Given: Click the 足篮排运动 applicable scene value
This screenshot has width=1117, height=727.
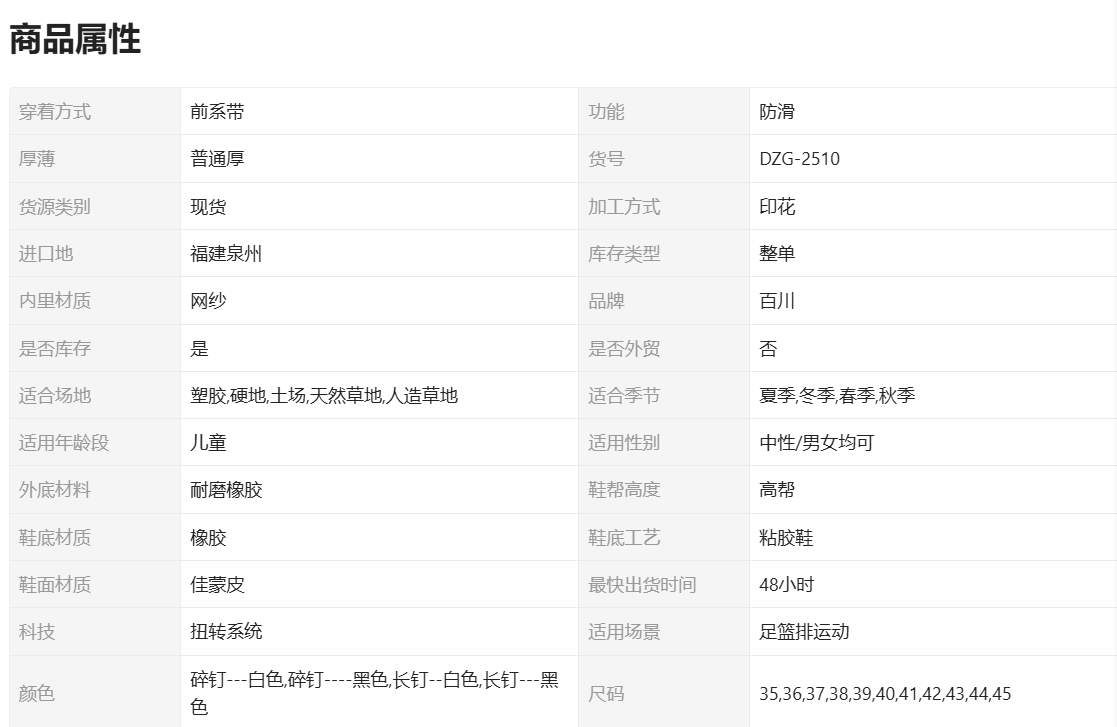Looking at the screenshot, I should pyautogui.click(x=804, y=632).
